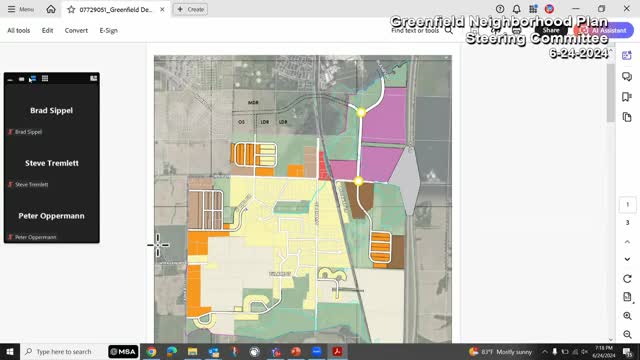Close the 07729051_Greenfield document tab
The image size is (640, 360).
point(162,9)
